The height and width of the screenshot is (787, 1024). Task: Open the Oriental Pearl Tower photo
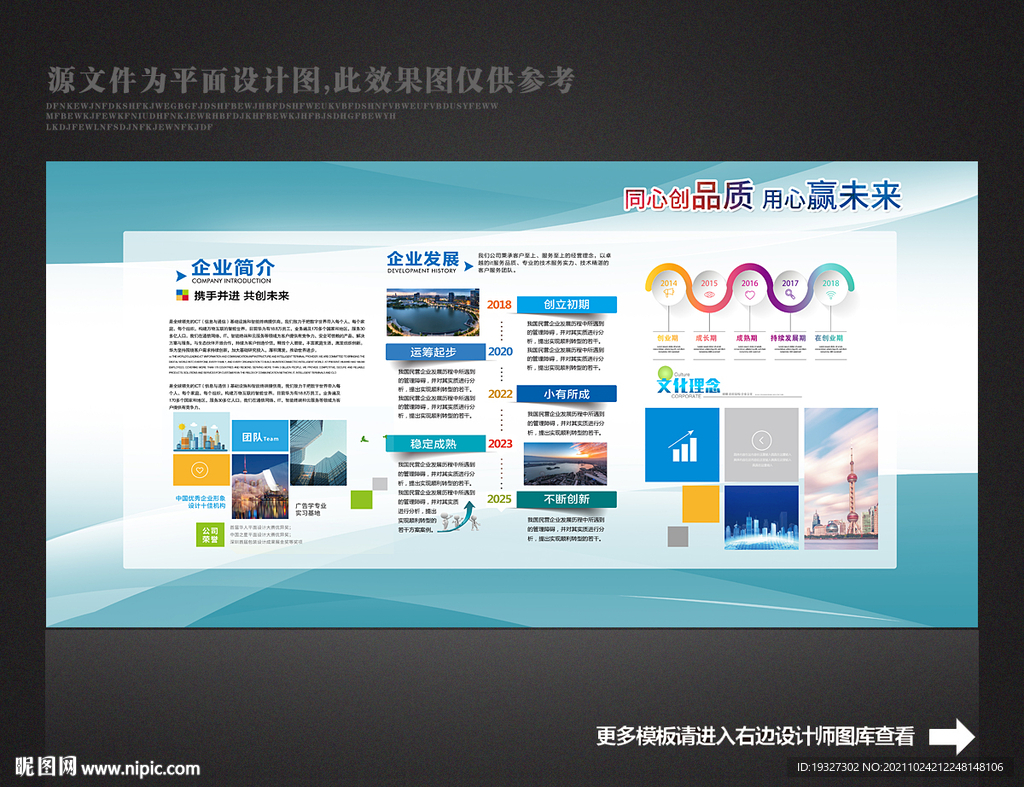click(x=841, y=479)
